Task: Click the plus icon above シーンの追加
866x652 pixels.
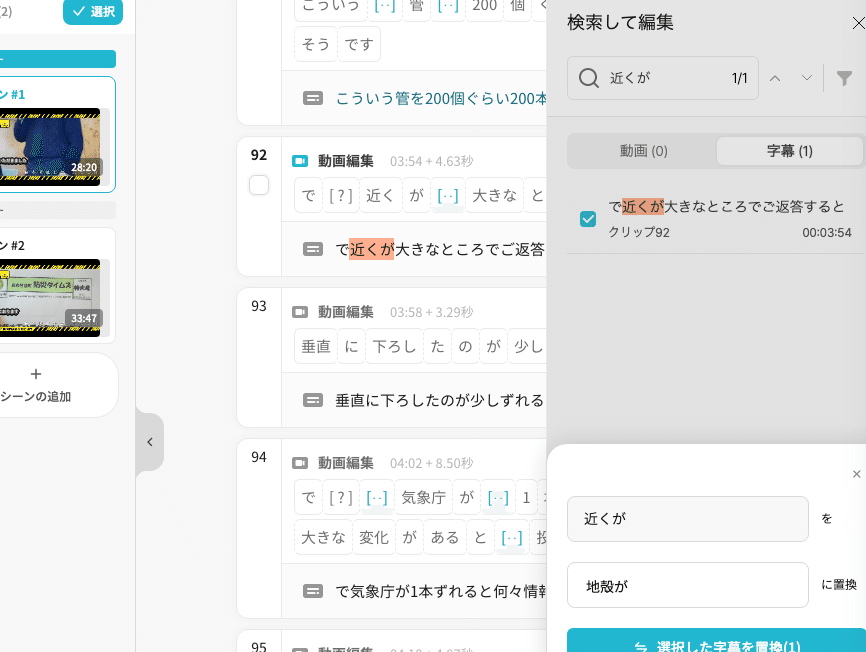Action: click(x=36, y=373)
